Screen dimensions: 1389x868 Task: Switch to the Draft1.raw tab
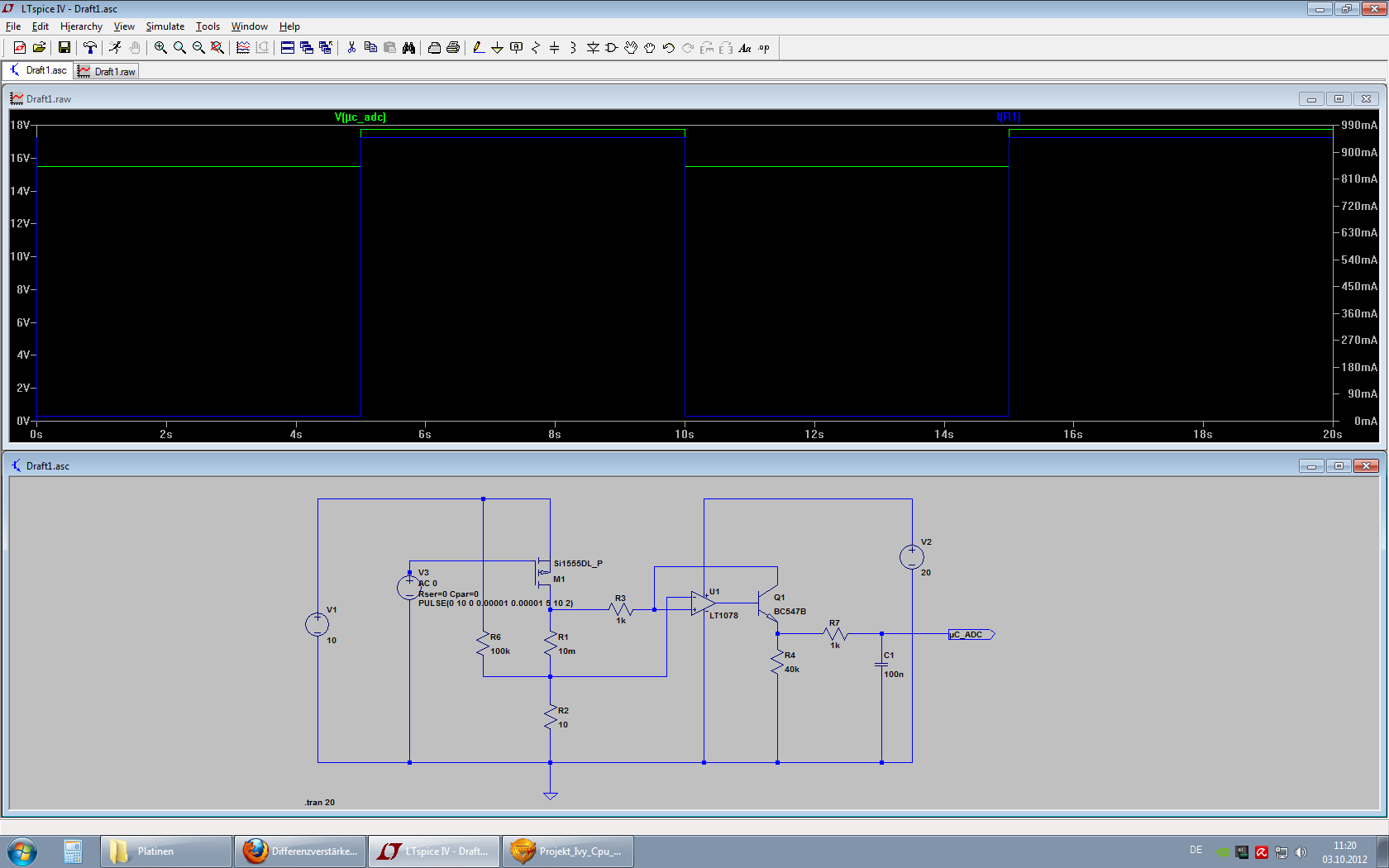(107, 71)
